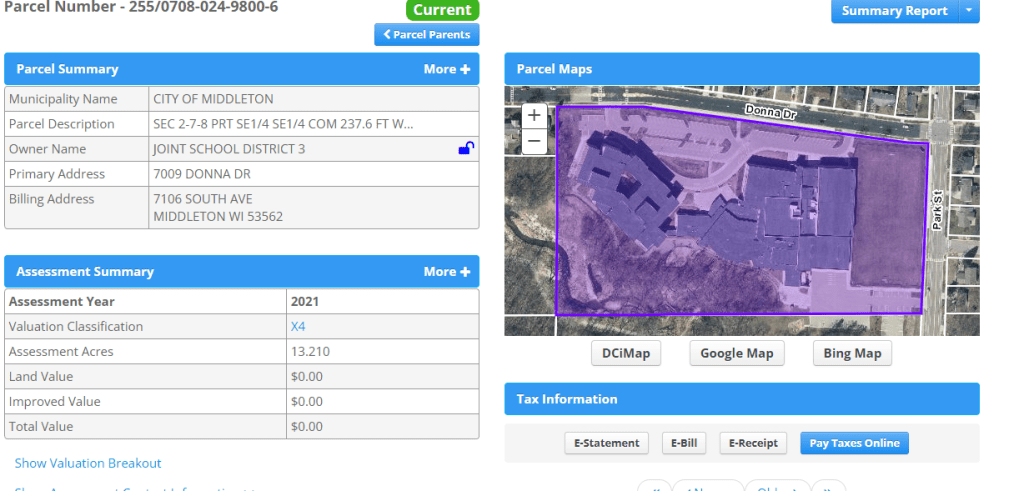Open the E-Bill
1024x491 pixels.
pyautogui.click(x=684, y=443)
